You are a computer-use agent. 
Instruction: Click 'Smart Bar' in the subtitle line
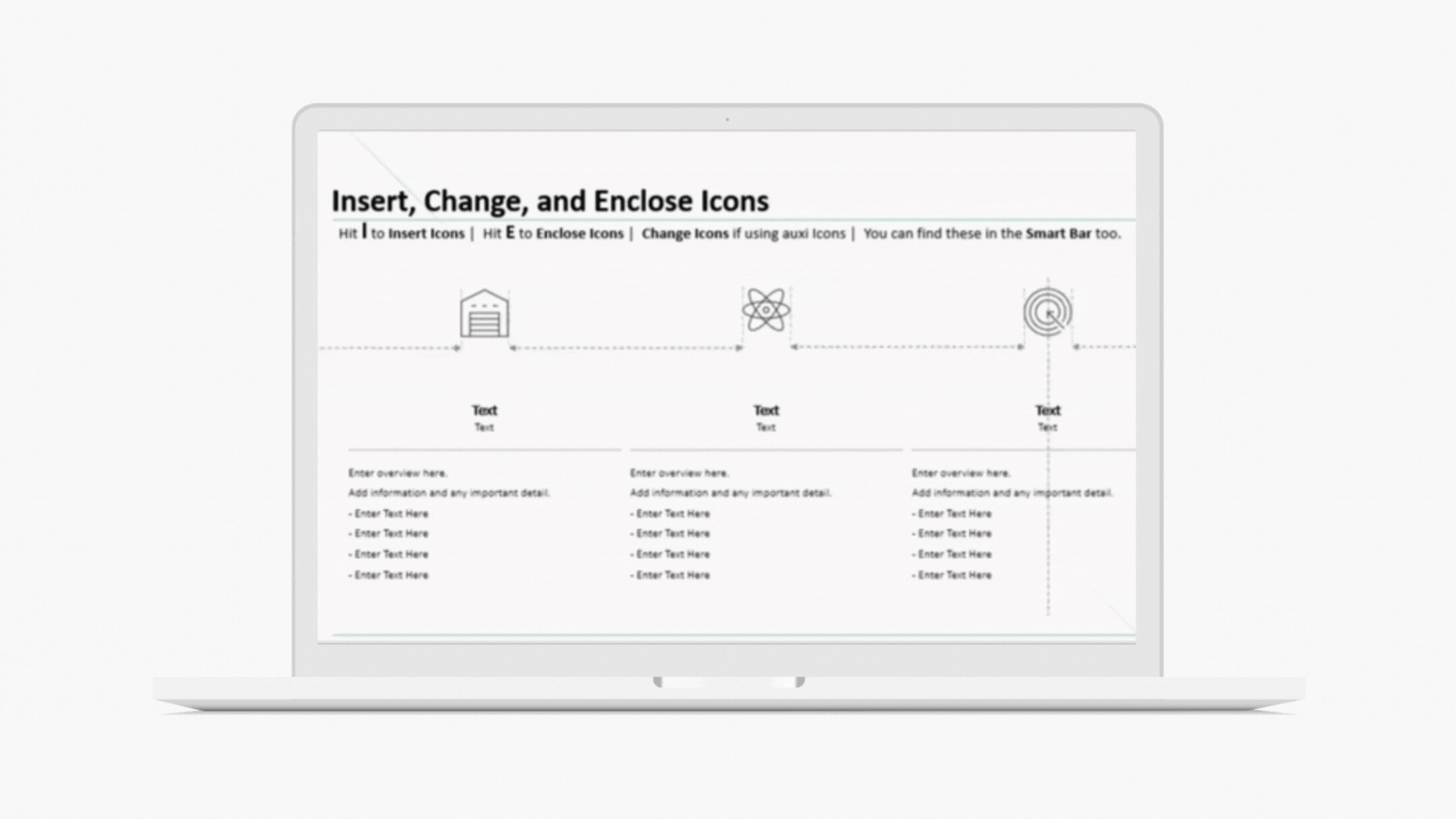pyautogui.click(x=1058, y=234)
